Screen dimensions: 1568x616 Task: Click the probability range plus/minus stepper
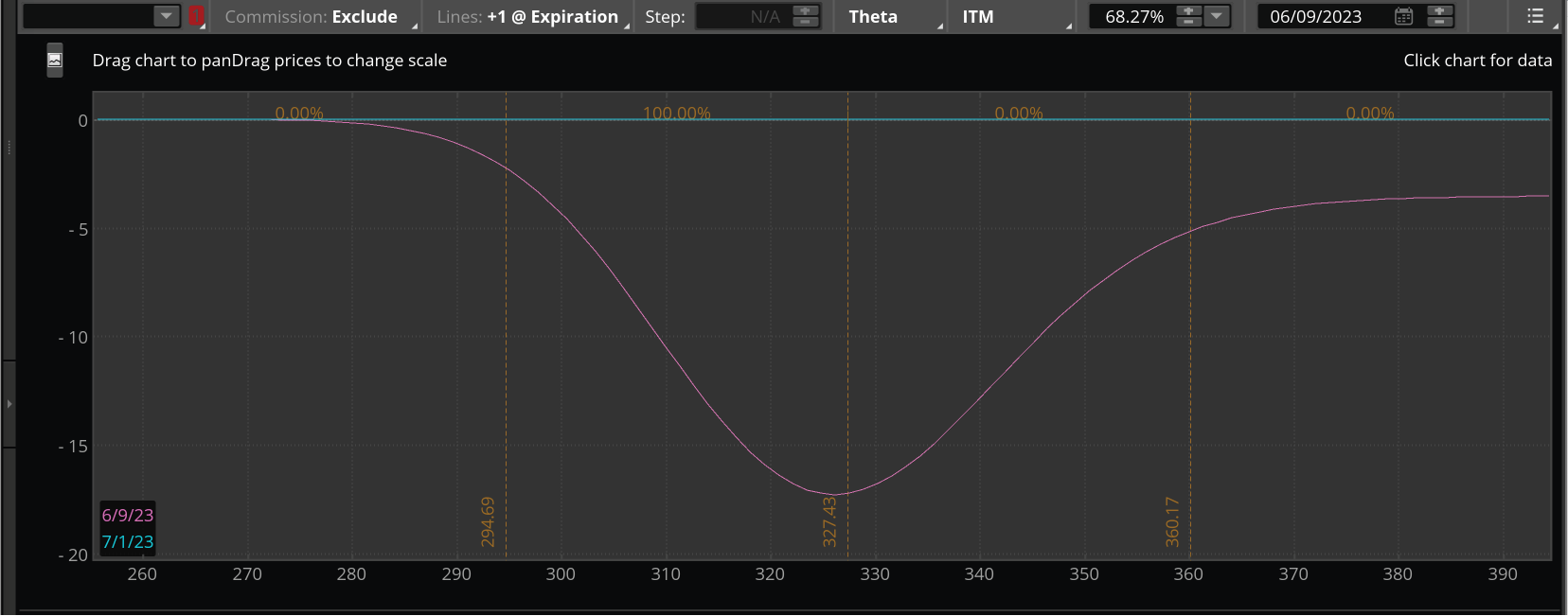(x=1188, y=16)
